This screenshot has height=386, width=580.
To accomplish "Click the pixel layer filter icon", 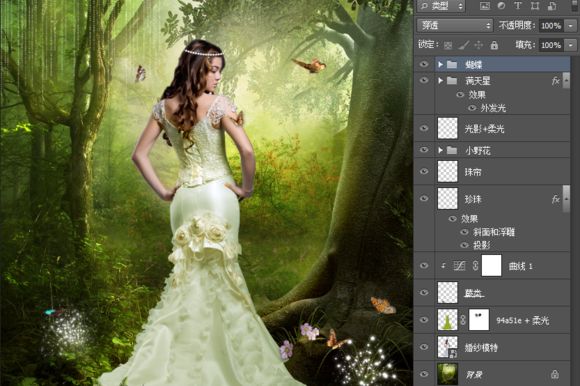I will point(485,6).
